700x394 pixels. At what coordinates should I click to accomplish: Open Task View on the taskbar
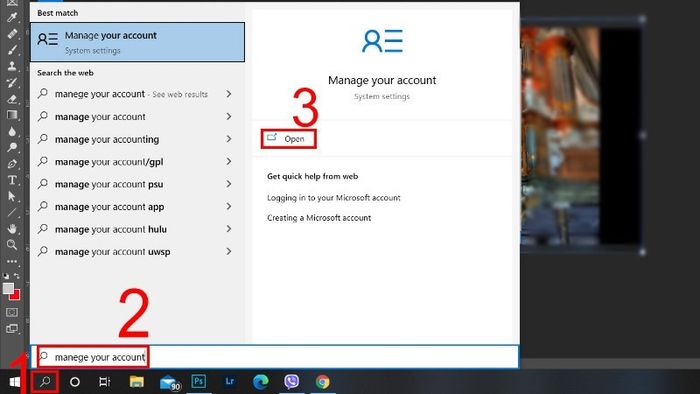coord(105,382)
